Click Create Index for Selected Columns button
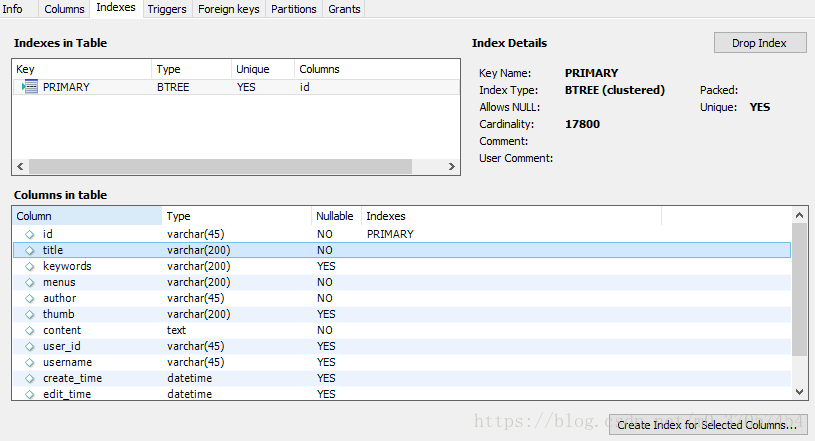Viewport: 815px width, 441px height. point(707,425)
